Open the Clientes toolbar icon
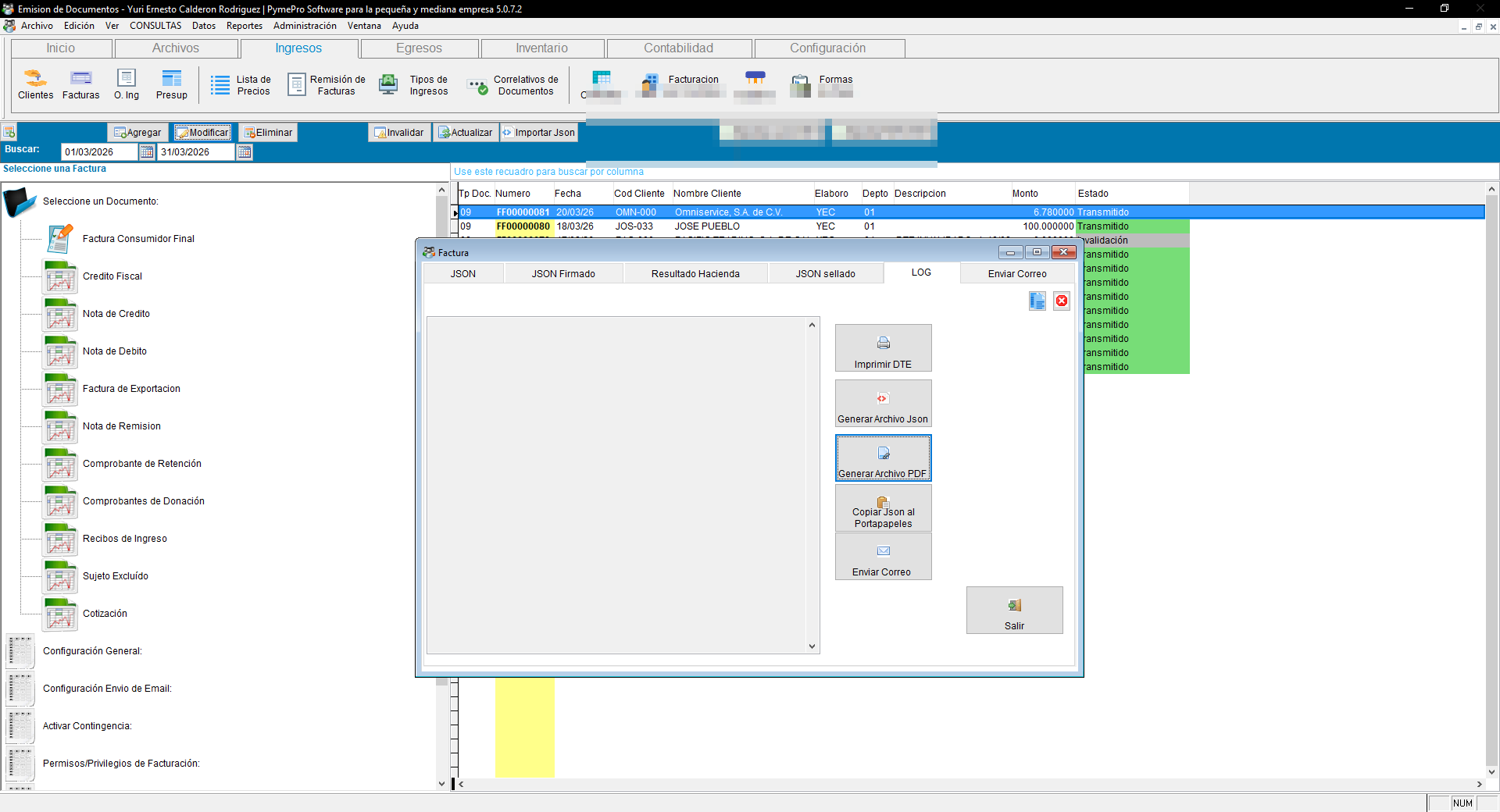This screenshot has width=1500, height=812. point(35,85)
